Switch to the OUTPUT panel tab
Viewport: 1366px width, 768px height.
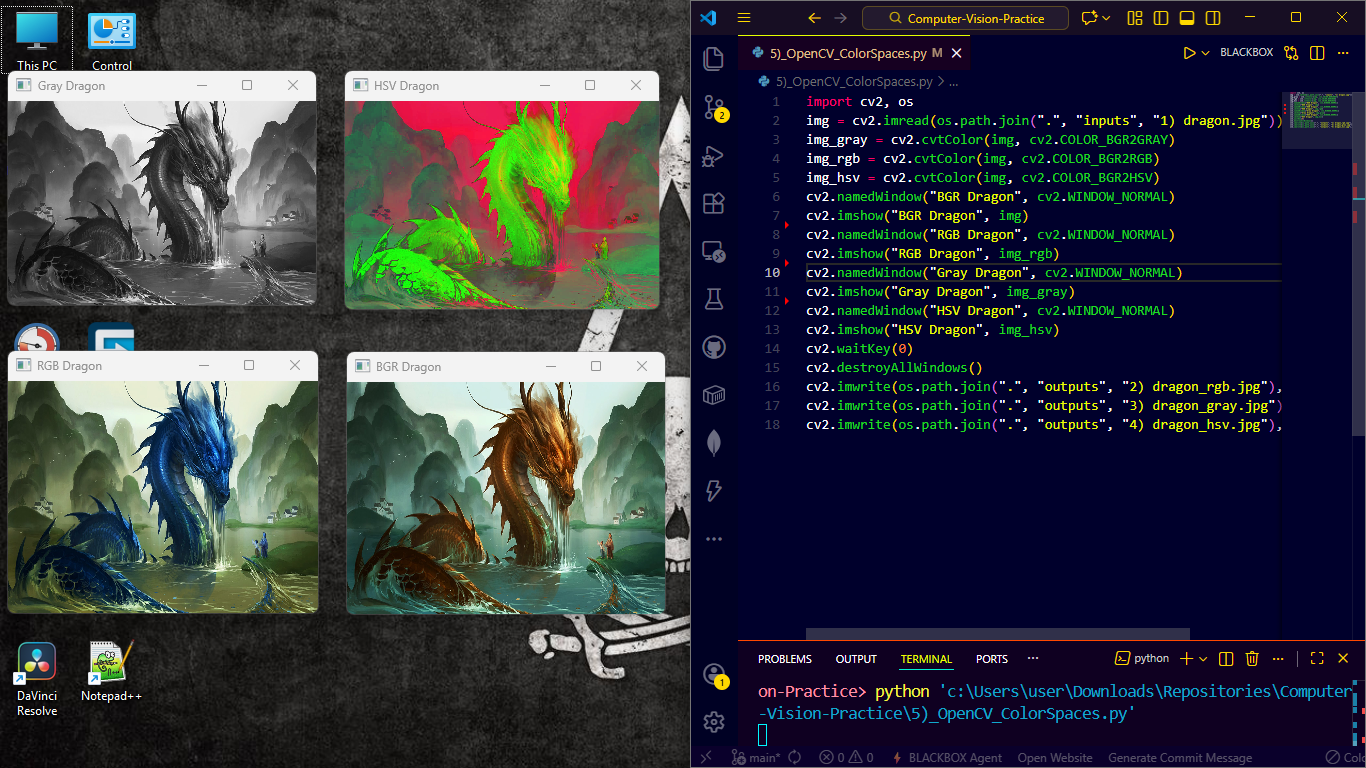[x=856, y=659]
